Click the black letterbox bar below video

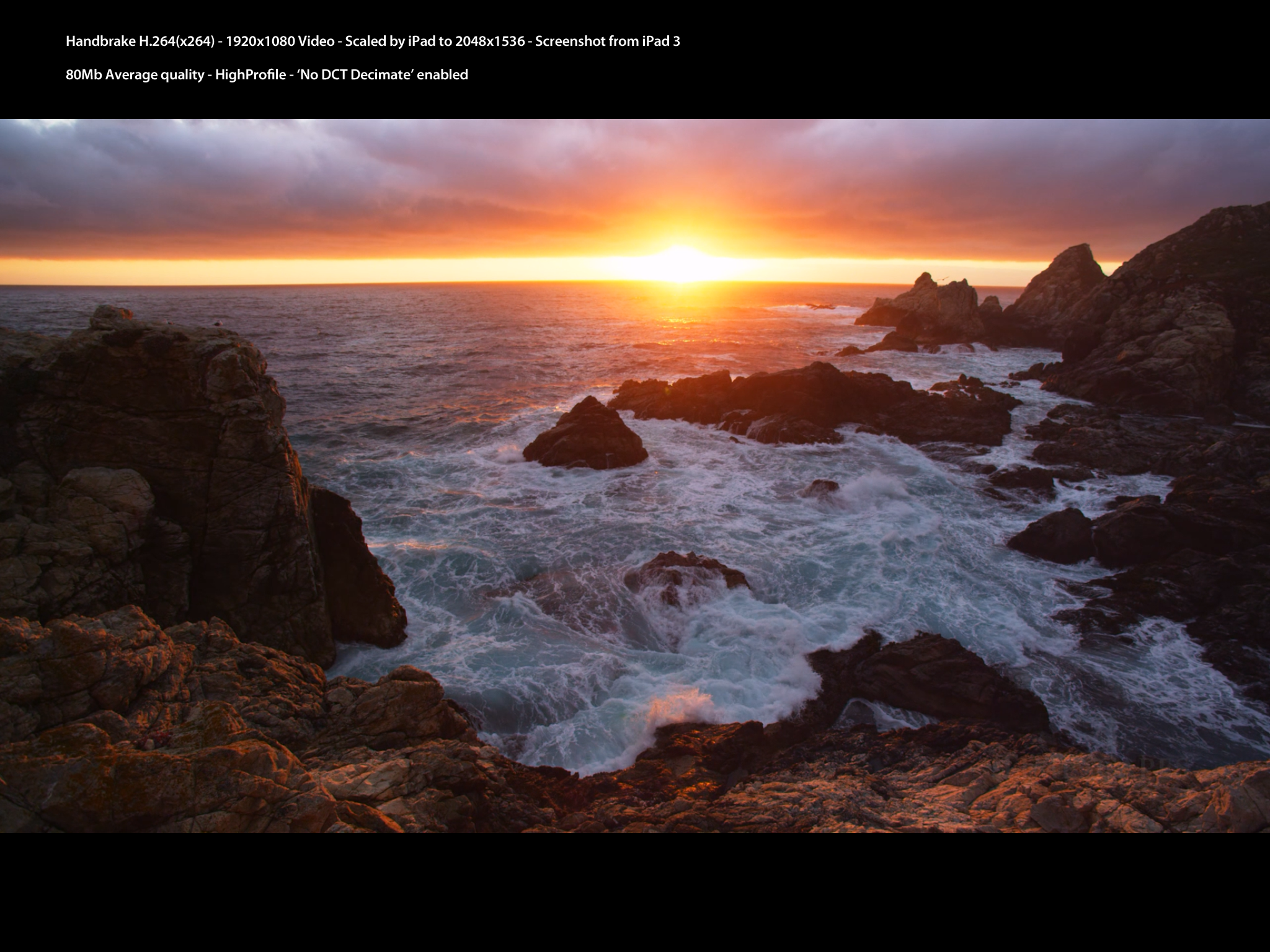635,892
